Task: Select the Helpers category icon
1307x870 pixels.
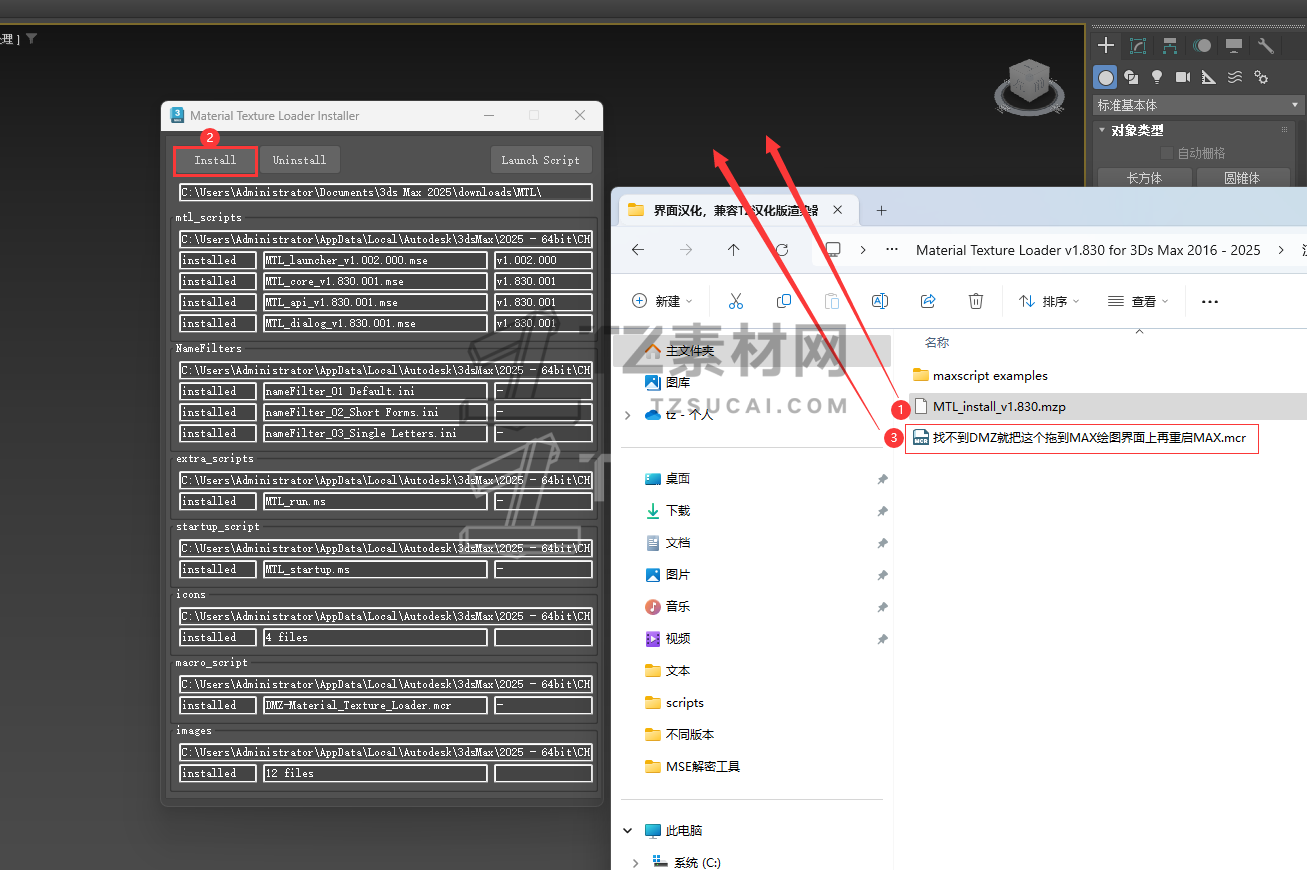Action: point(1209,77)
